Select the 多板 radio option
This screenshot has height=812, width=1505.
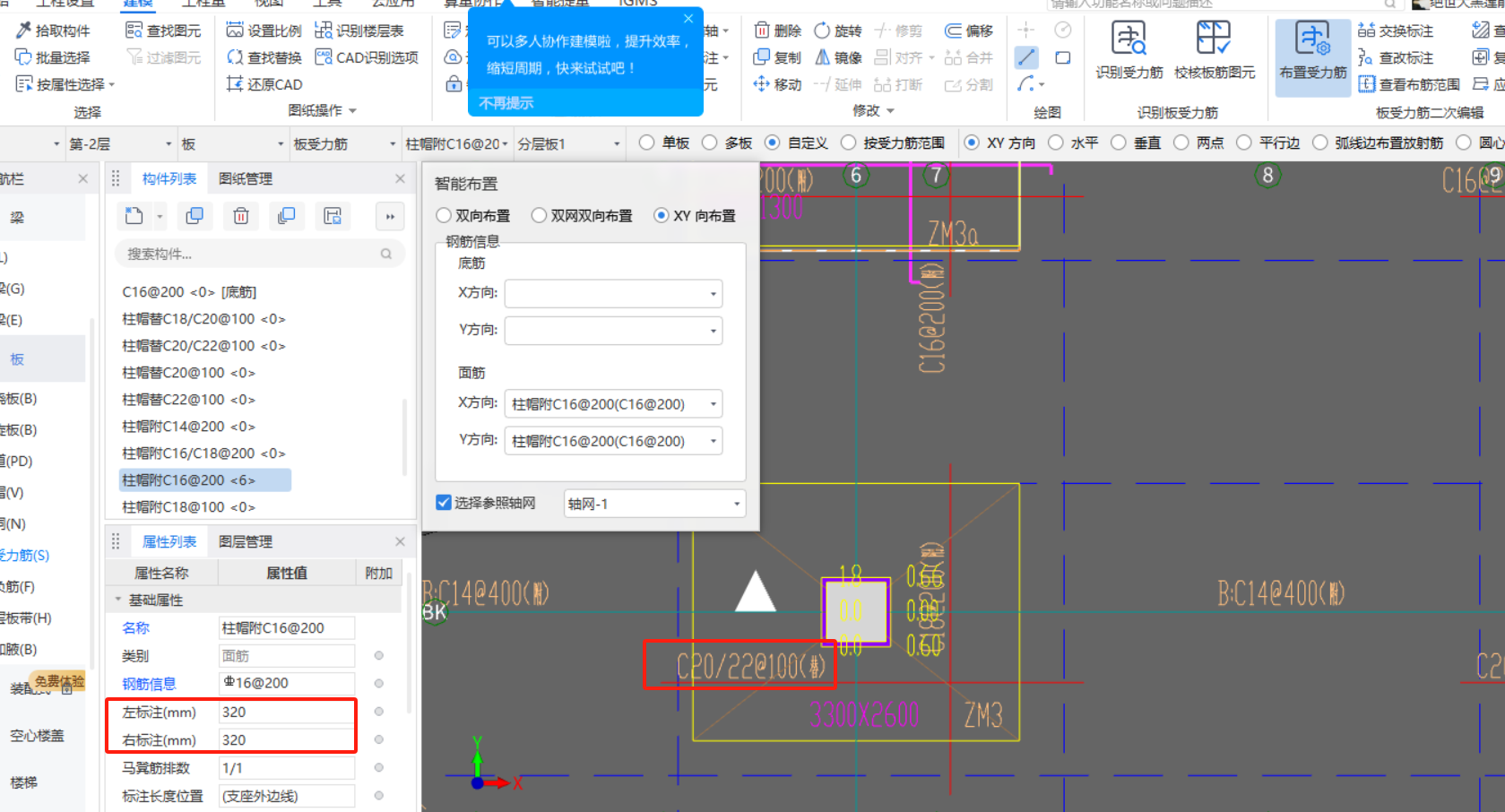(727, 143)
